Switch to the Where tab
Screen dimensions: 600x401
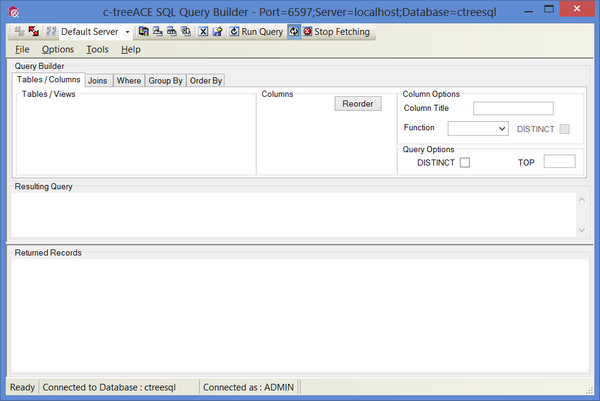coord(128,80)
